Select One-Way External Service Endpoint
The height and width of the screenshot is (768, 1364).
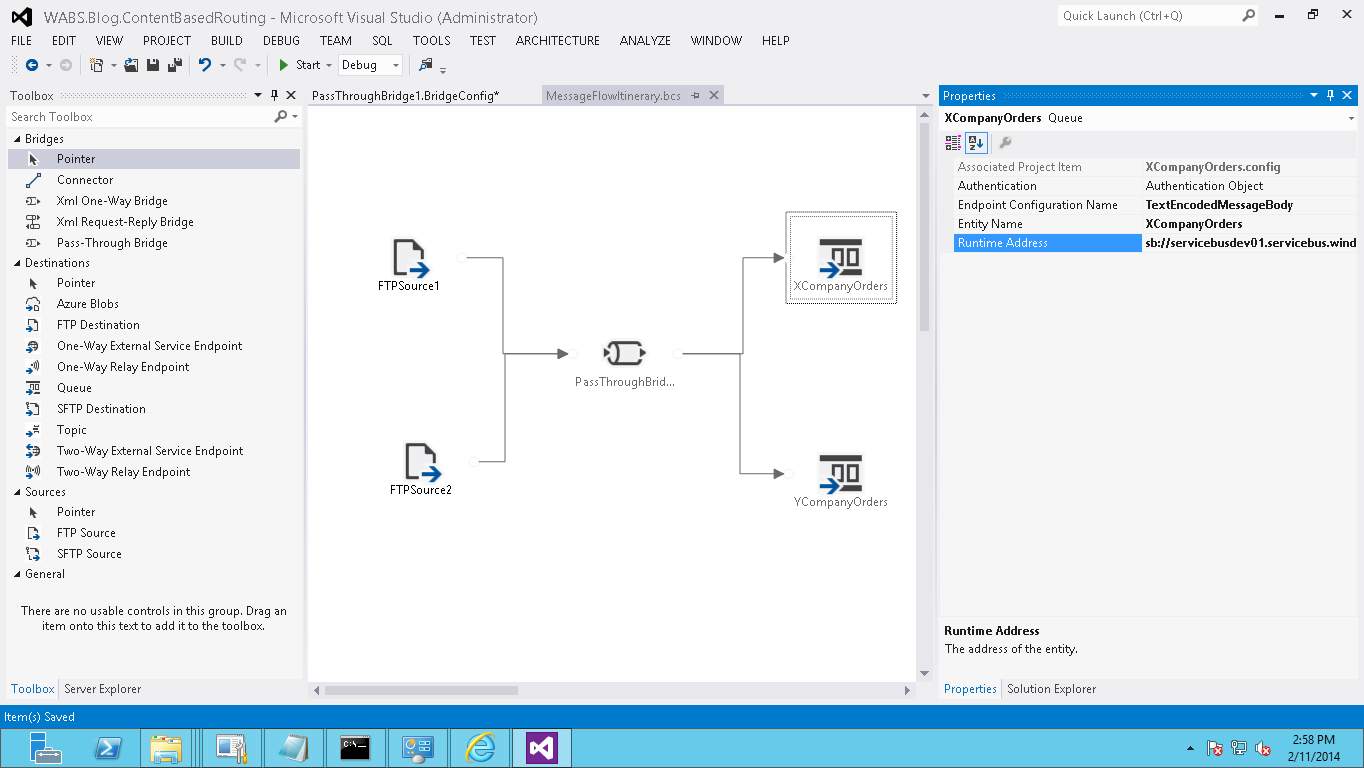[149, 346]
